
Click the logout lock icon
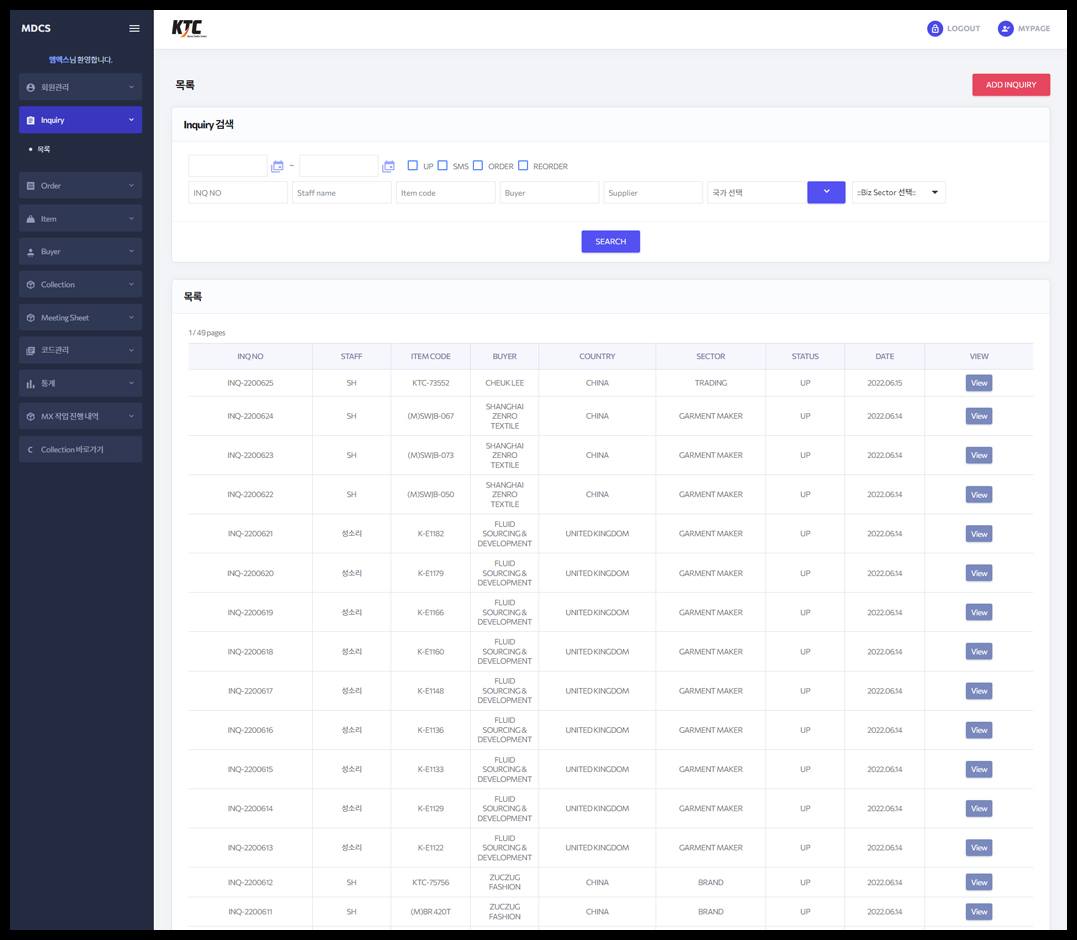[x=935, y=28]
